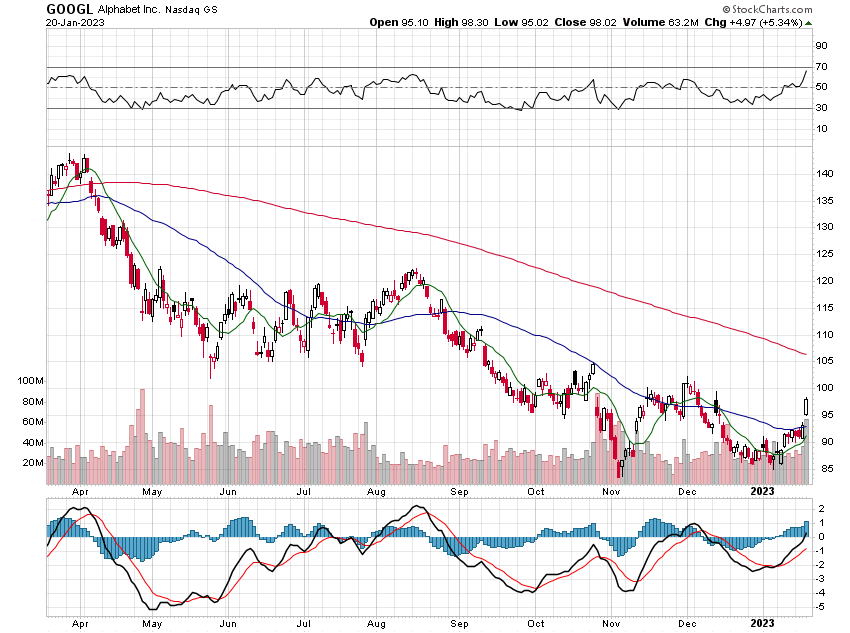The width and height of the screenshot is (850, 633).
Task: Click the -4 label on the MACD scale
Action: (x=821, y=593)
